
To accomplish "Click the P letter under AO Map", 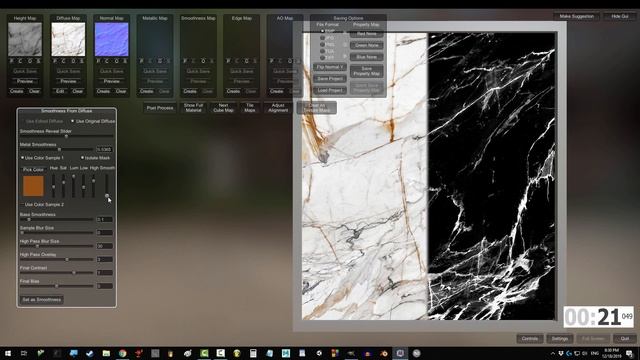I will (271, 61).
